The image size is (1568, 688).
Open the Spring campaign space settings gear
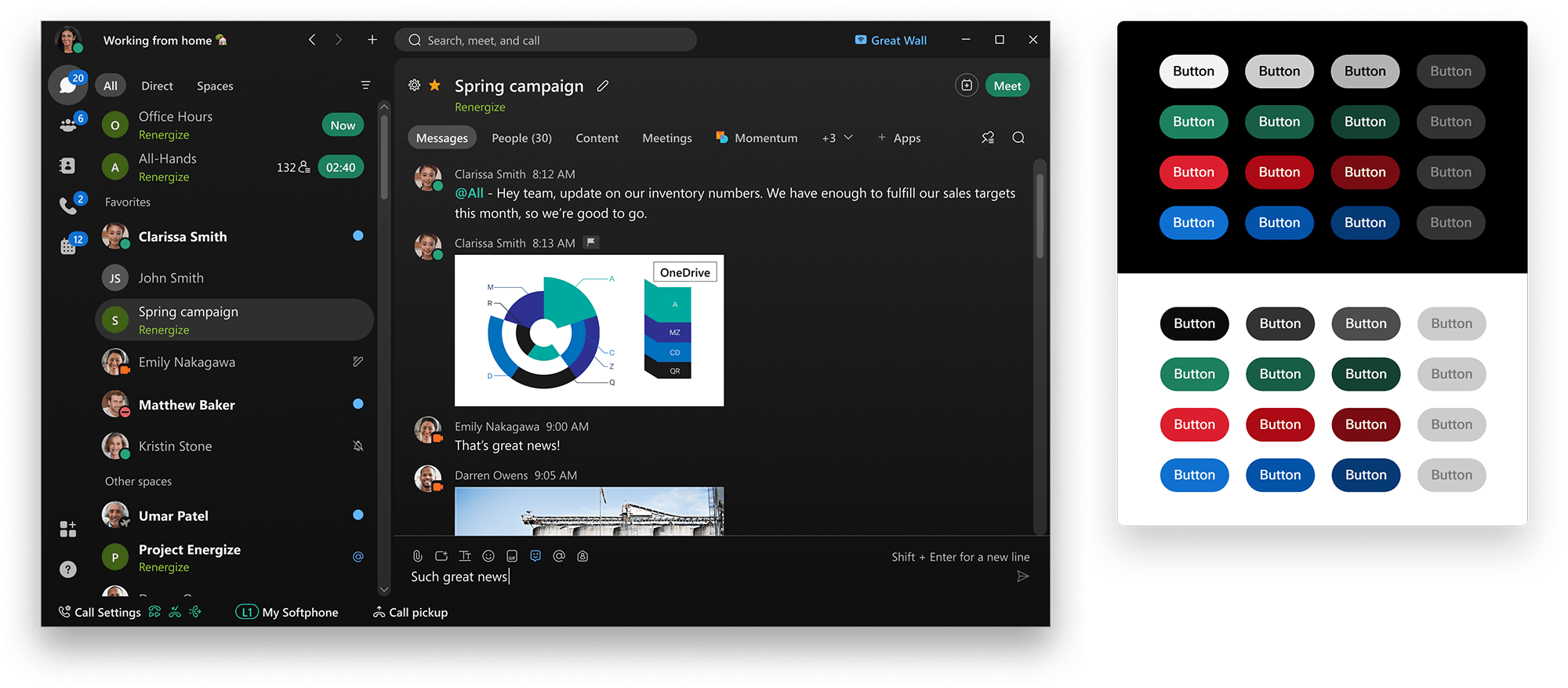[415, 86]
